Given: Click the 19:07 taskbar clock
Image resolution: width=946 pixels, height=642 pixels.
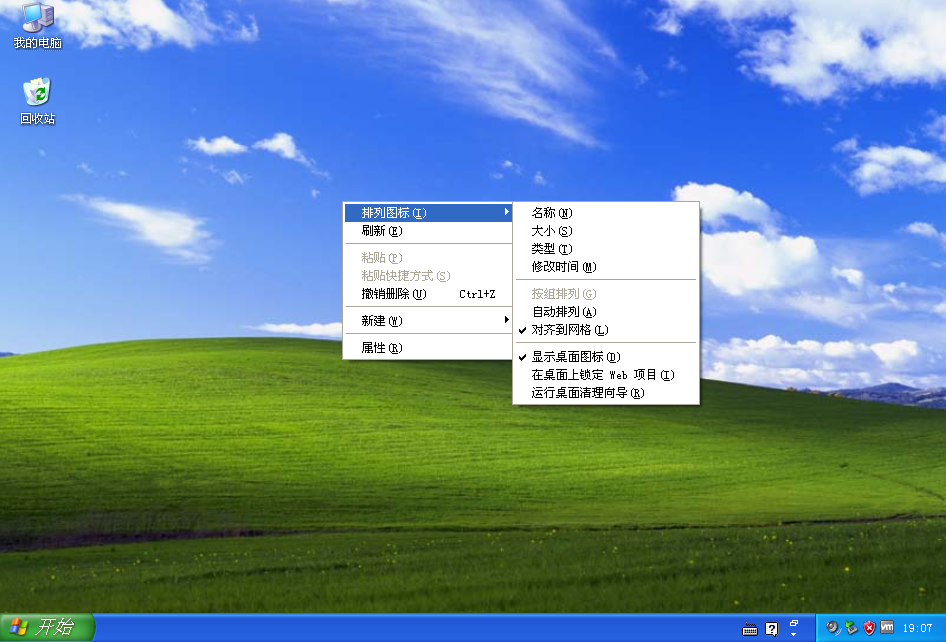Looking at the screenshot, I should (x=917, y=628).
